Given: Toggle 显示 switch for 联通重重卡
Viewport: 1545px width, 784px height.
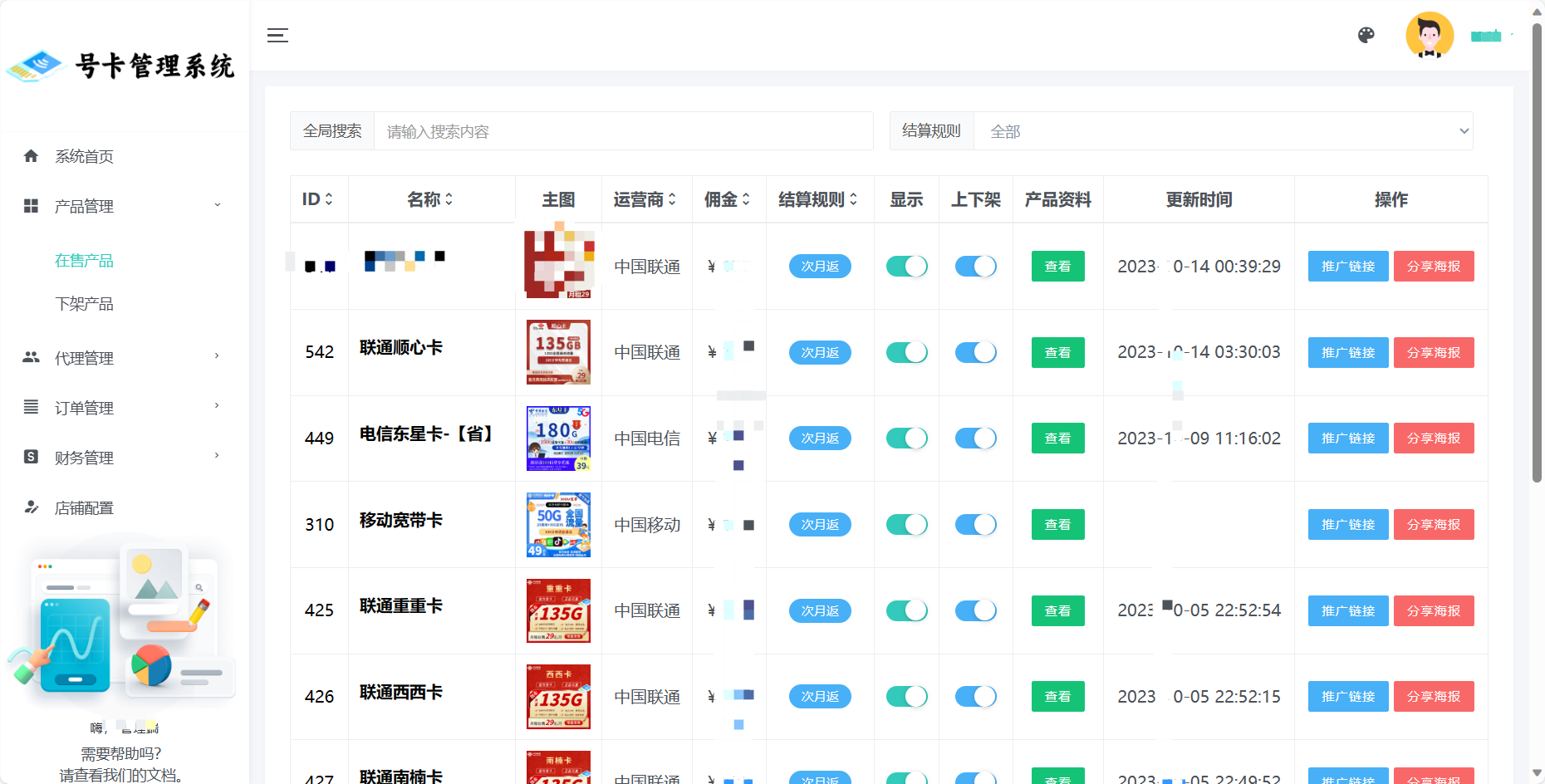Looking at the screenshot, I should click(906, 610).
